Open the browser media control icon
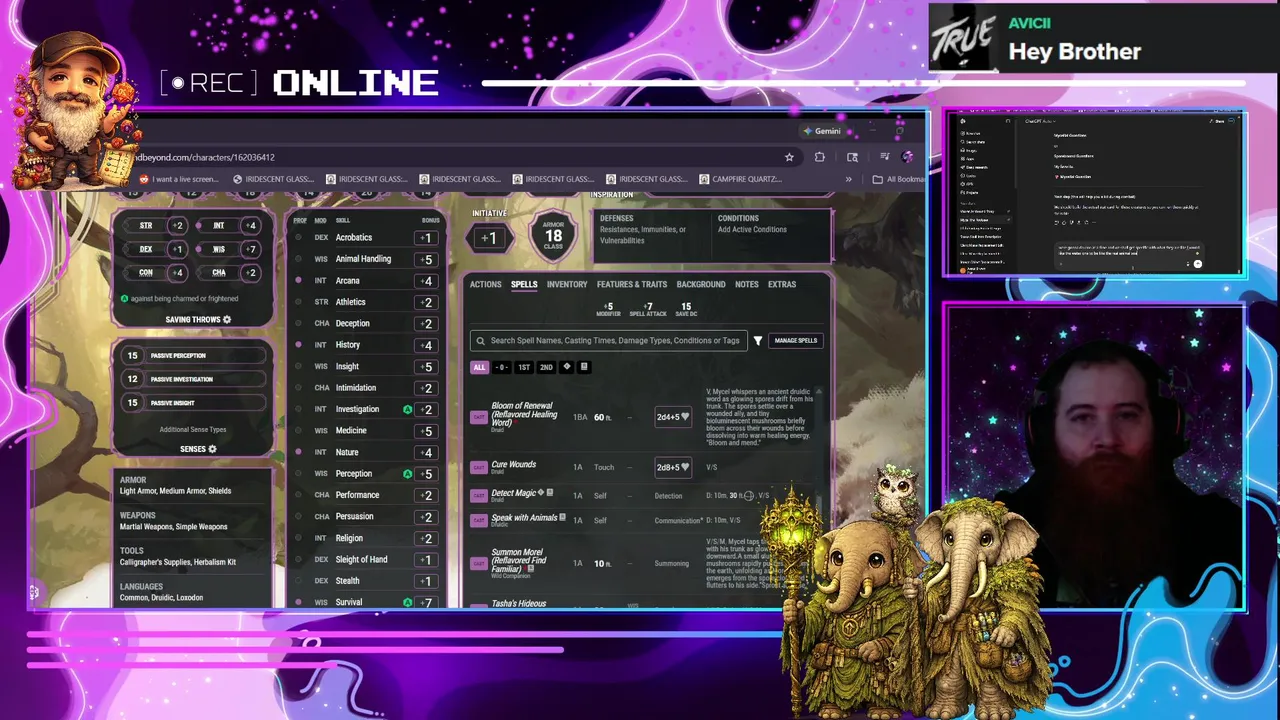This screenshot has width=1280, height=720. coord(883,157)
